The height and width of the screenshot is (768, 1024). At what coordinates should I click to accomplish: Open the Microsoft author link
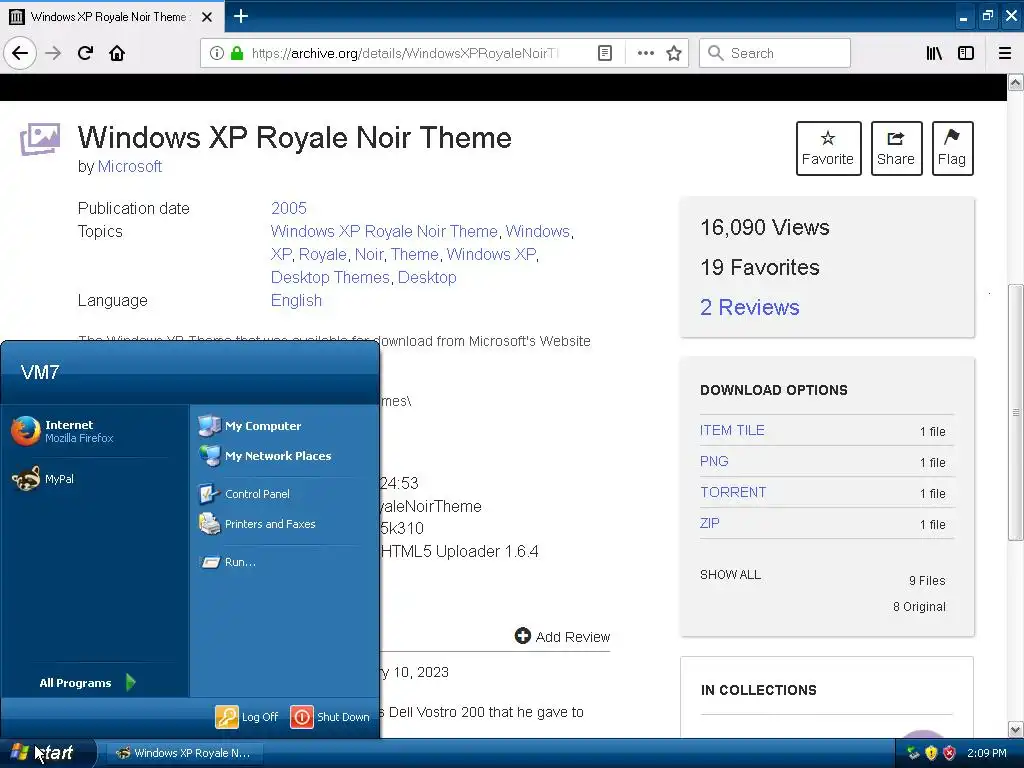pyautogui.click(x=129, y=167)
